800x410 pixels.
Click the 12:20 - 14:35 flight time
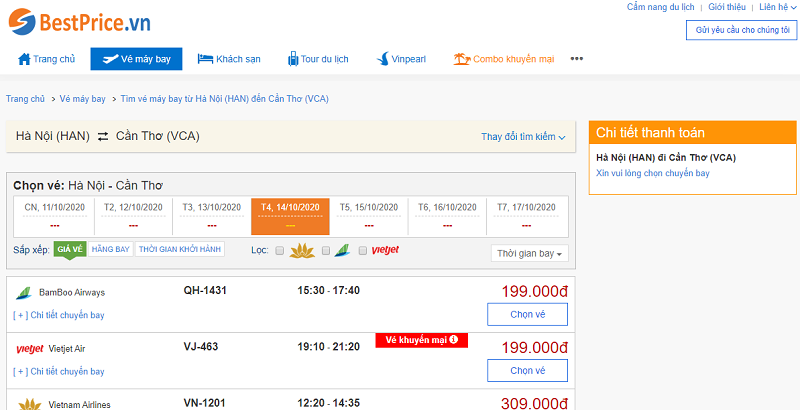click(x=329, y=403)
